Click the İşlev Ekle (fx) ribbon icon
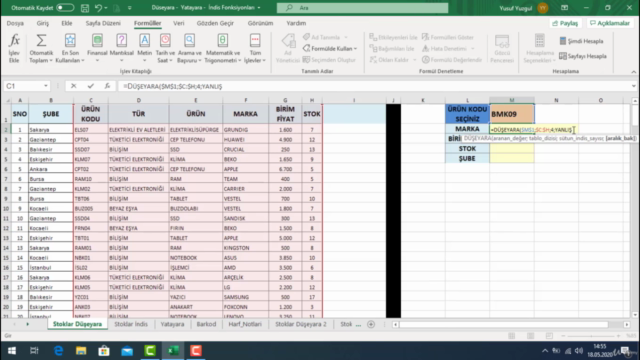Image resolution: width=640 pixels, height=360 pixels. 14,48
